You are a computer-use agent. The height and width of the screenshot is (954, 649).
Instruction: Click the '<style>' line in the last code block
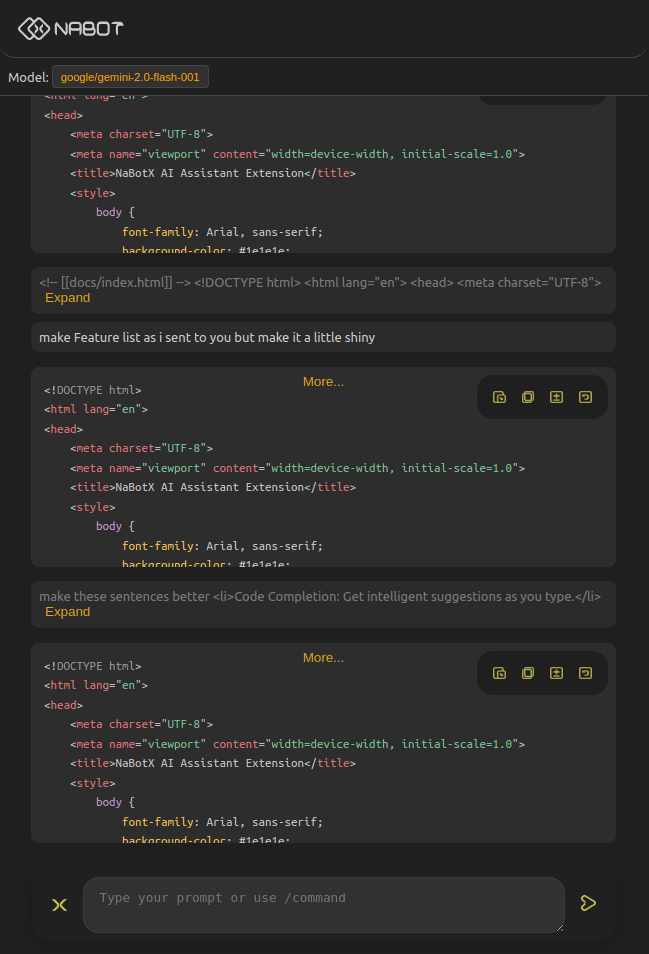coord(92,783)
